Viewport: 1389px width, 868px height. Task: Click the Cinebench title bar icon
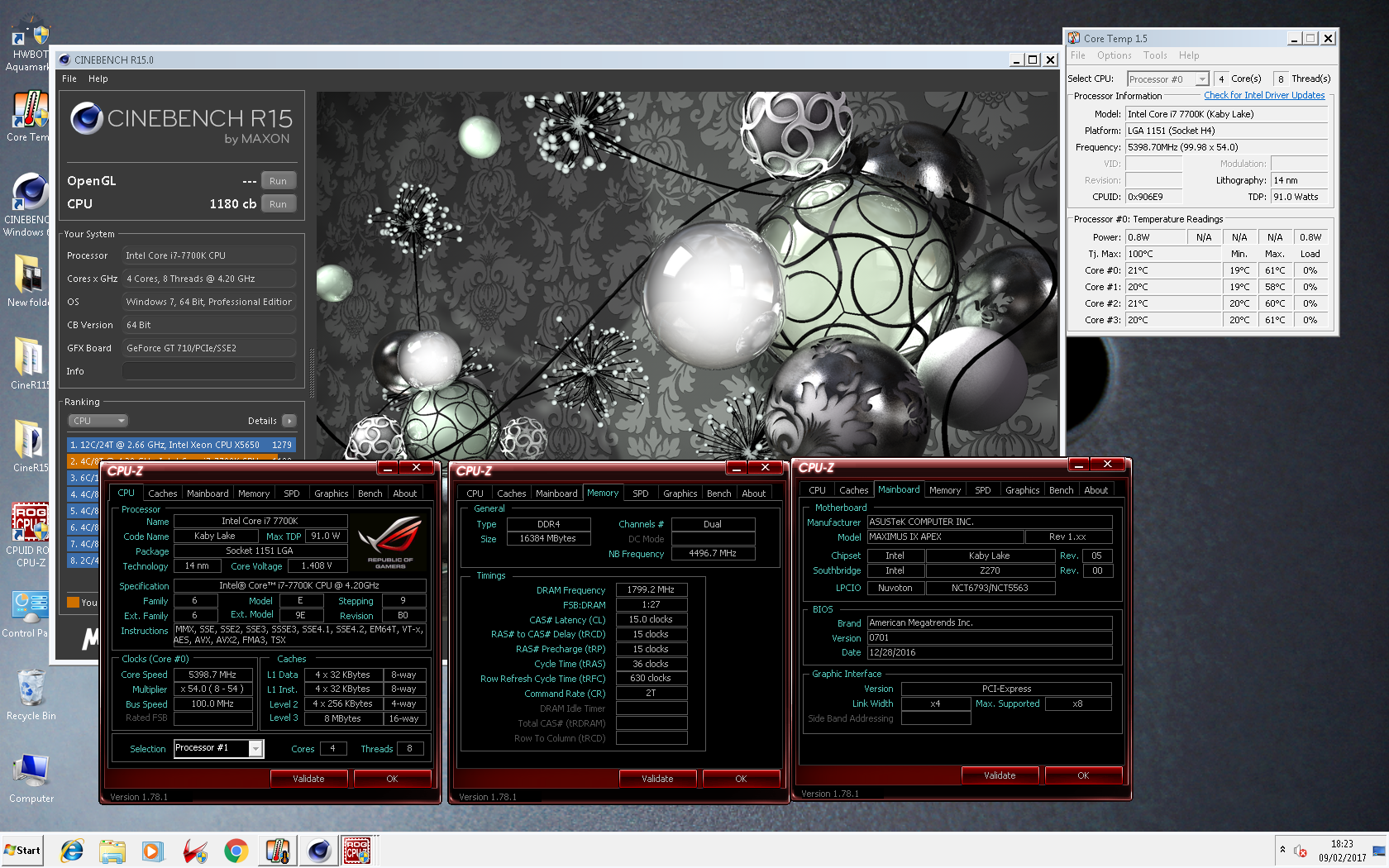point(64,60)
